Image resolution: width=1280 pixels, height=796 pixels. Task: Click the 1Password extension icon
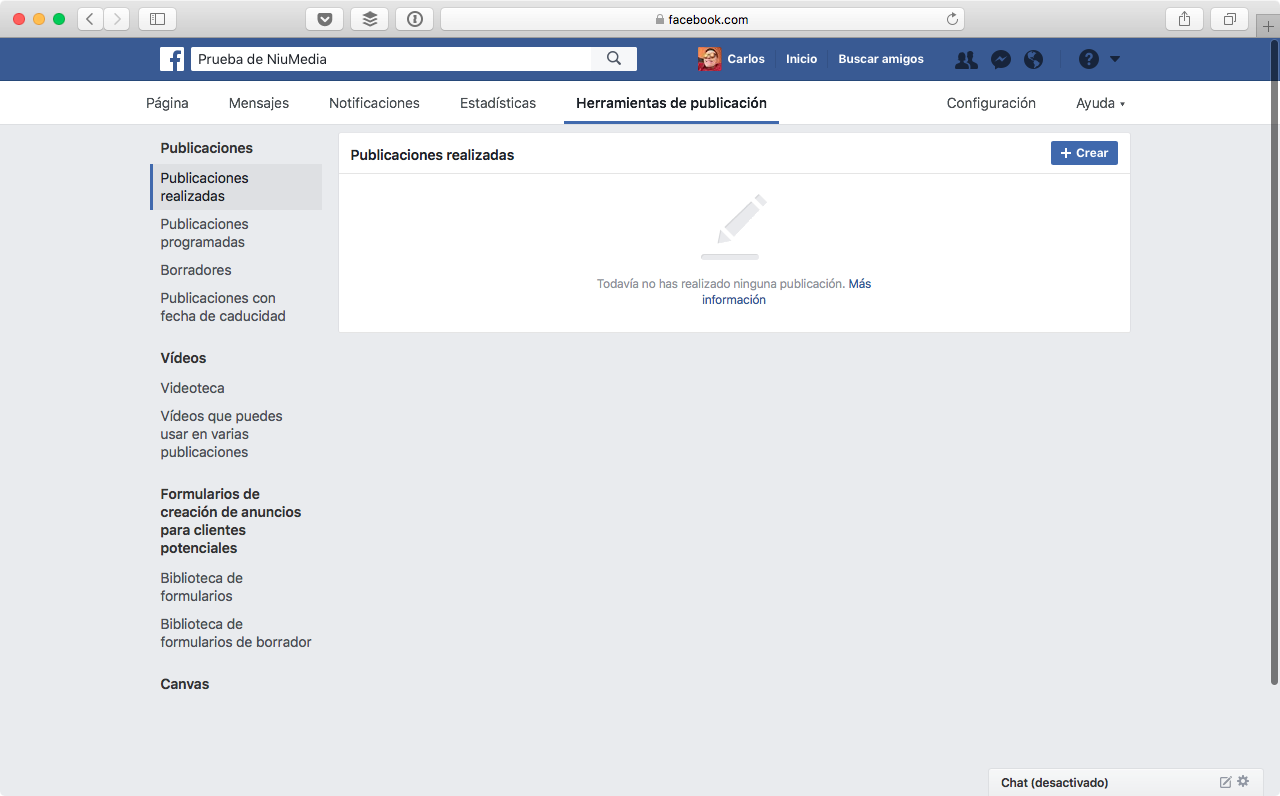[415, 19]
